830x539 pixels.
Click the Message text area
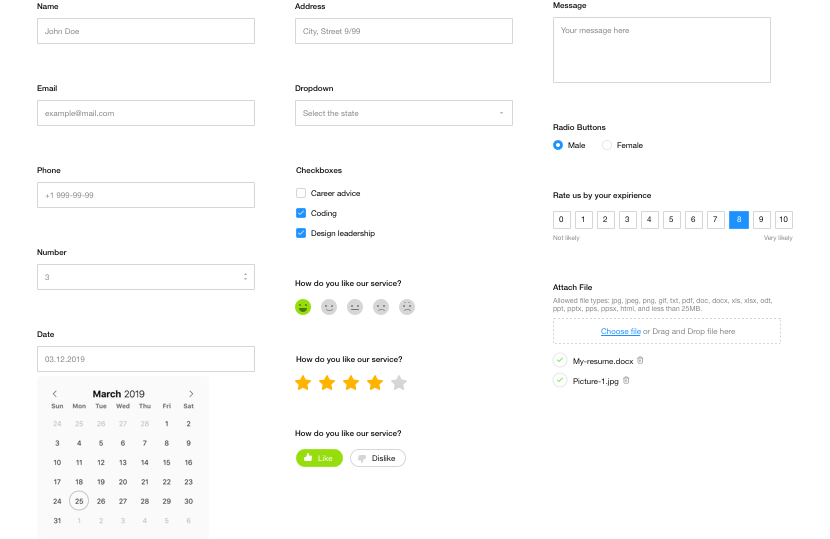[661, 50]
